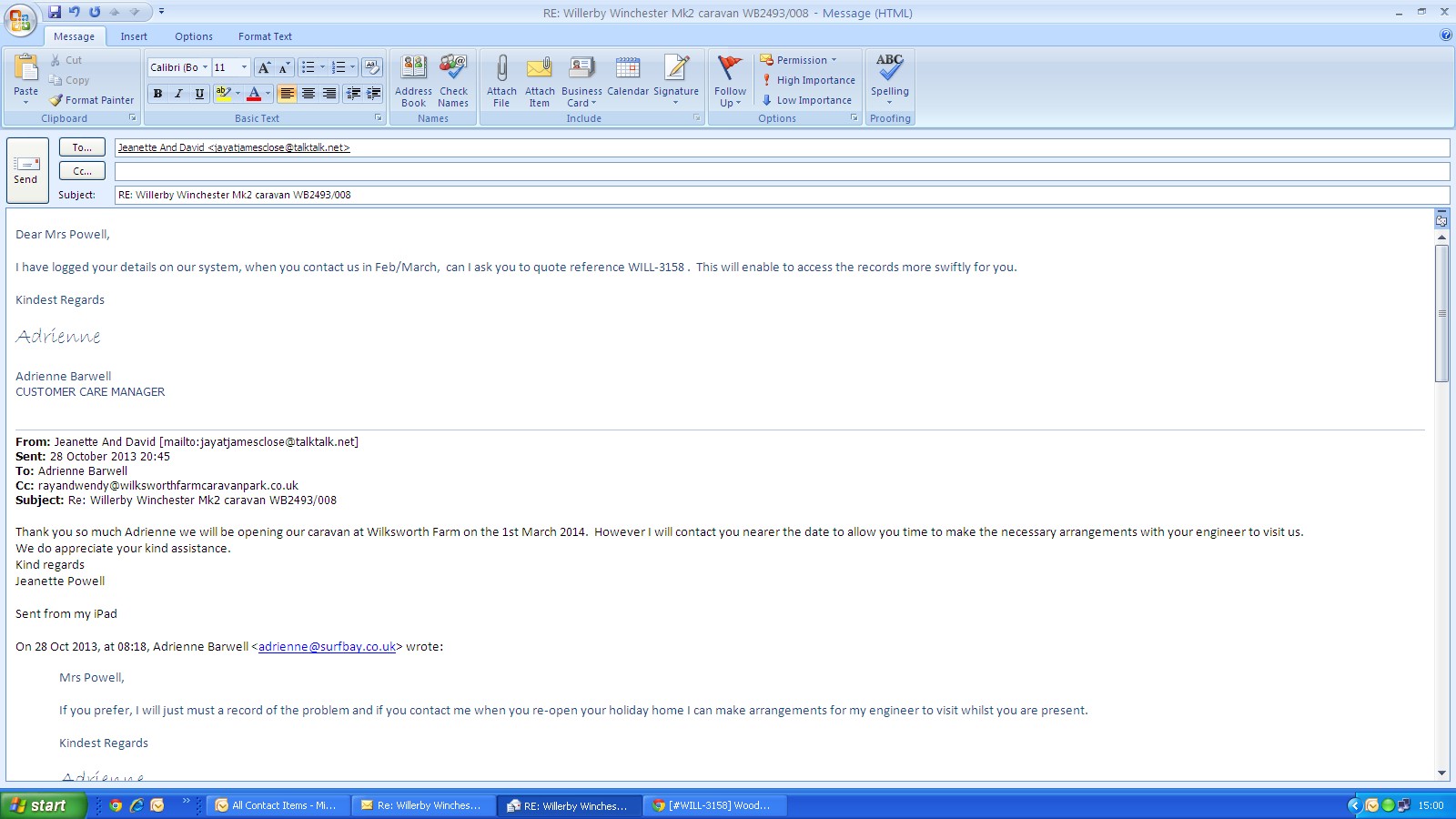Screen dimensions: 1456x819
Task: Open the Office button menu
Action: (x=20, y=20)
